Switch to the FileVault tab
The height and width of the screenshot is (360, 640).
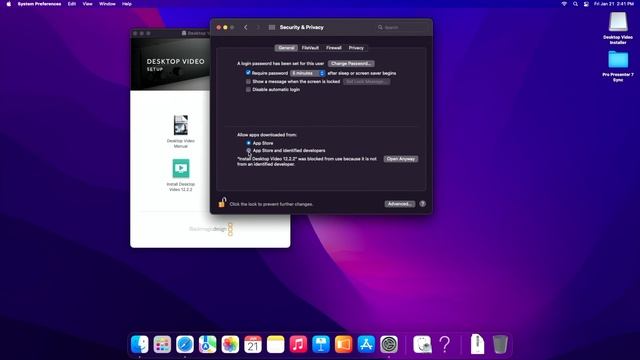(x=310, y=48)
